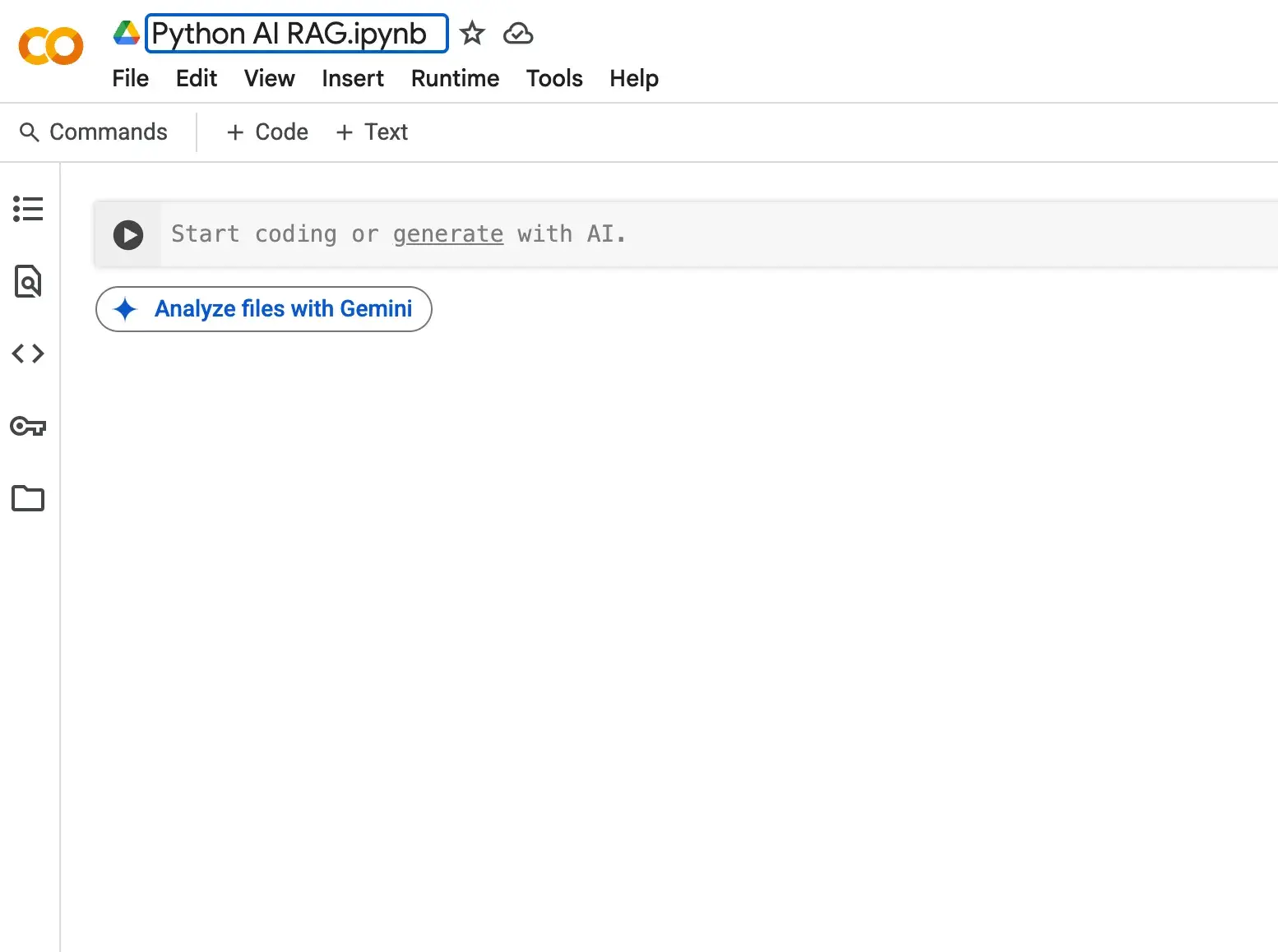Open the Runtime menu
Image resolution: width=1278 pixels, height=952 pixels.
pos(455,78)
